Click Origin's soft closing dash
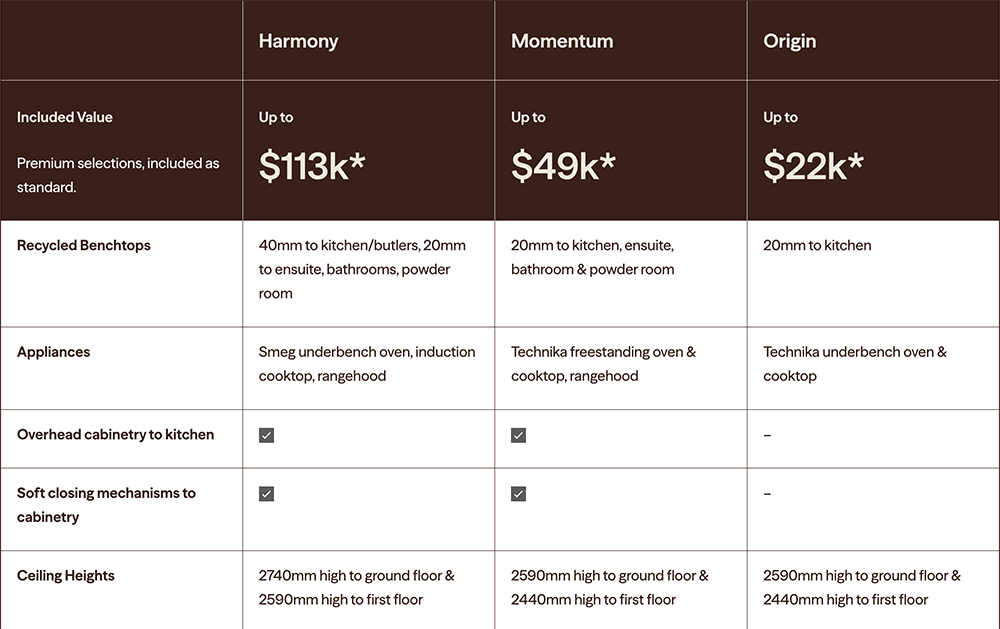 (x=767, y=494)
